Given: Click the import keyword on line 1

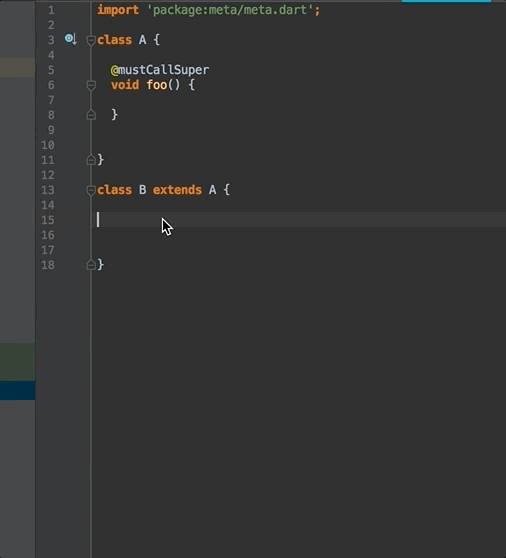Looking at the screenshot, I should (118, 10).
